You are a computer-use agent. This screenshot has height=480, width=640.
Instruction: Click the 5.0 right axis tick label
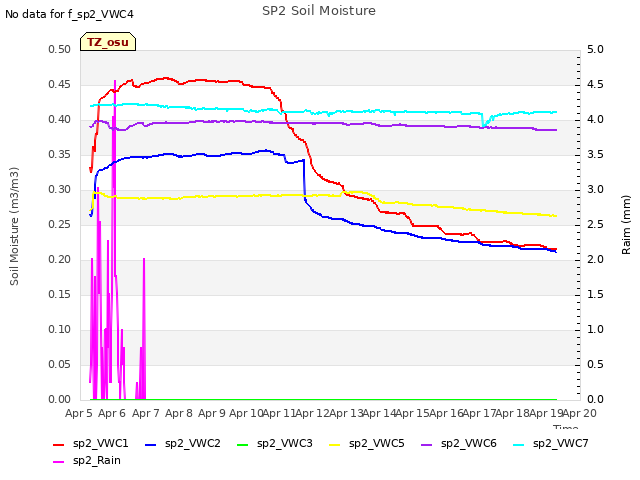595,50
